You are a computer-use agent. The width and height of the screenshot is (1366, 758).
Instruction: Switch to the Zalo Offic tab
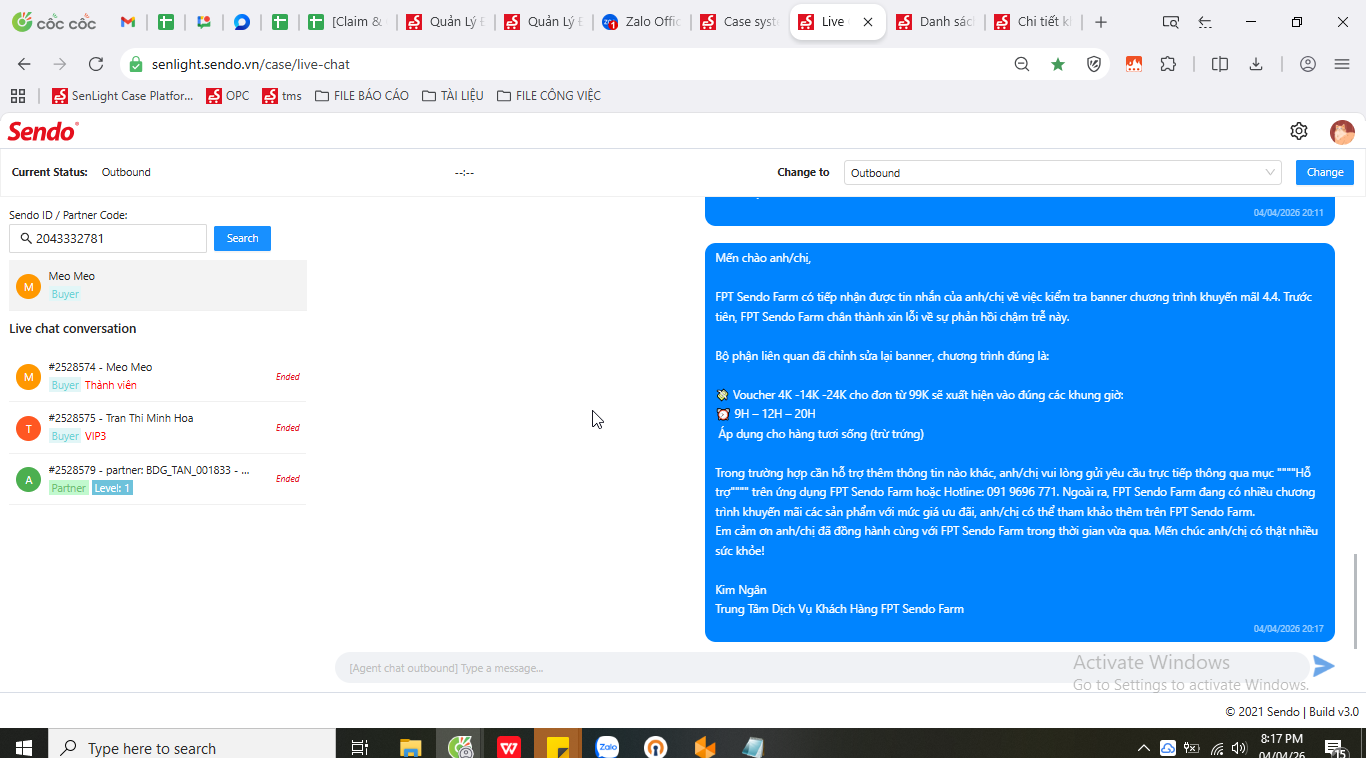pos(640,22)
